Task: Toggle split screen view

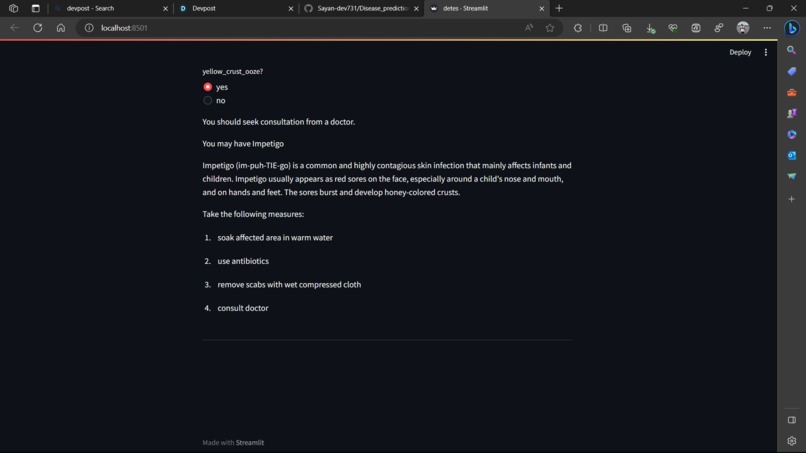Action: (x=603, y=28)
